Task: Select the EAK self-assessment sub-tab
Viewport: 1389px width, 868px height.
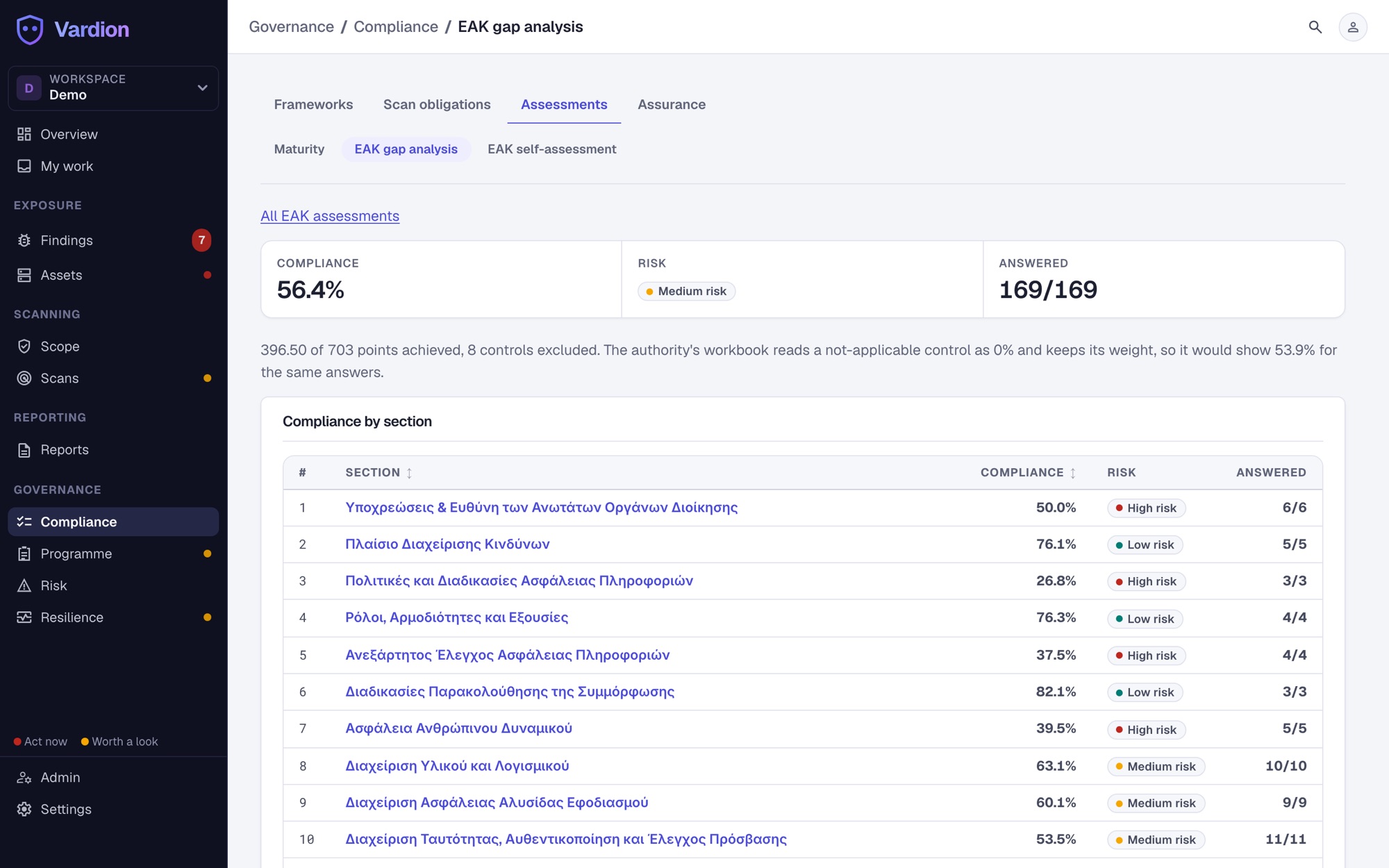Action: tap(552, 149)
